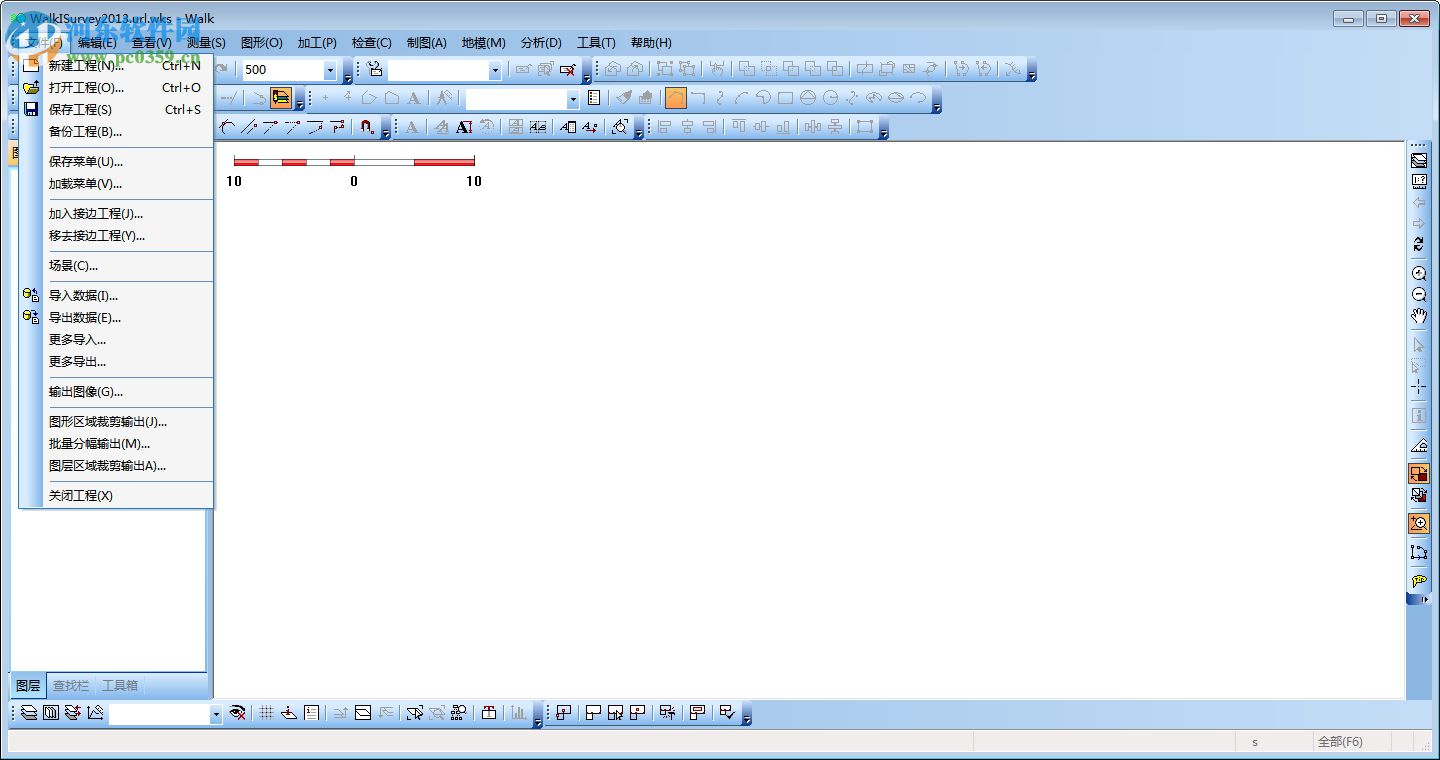Screen dimensions: 1440x760
Task: Click the open project folder icon
Action: coord(31,88)
